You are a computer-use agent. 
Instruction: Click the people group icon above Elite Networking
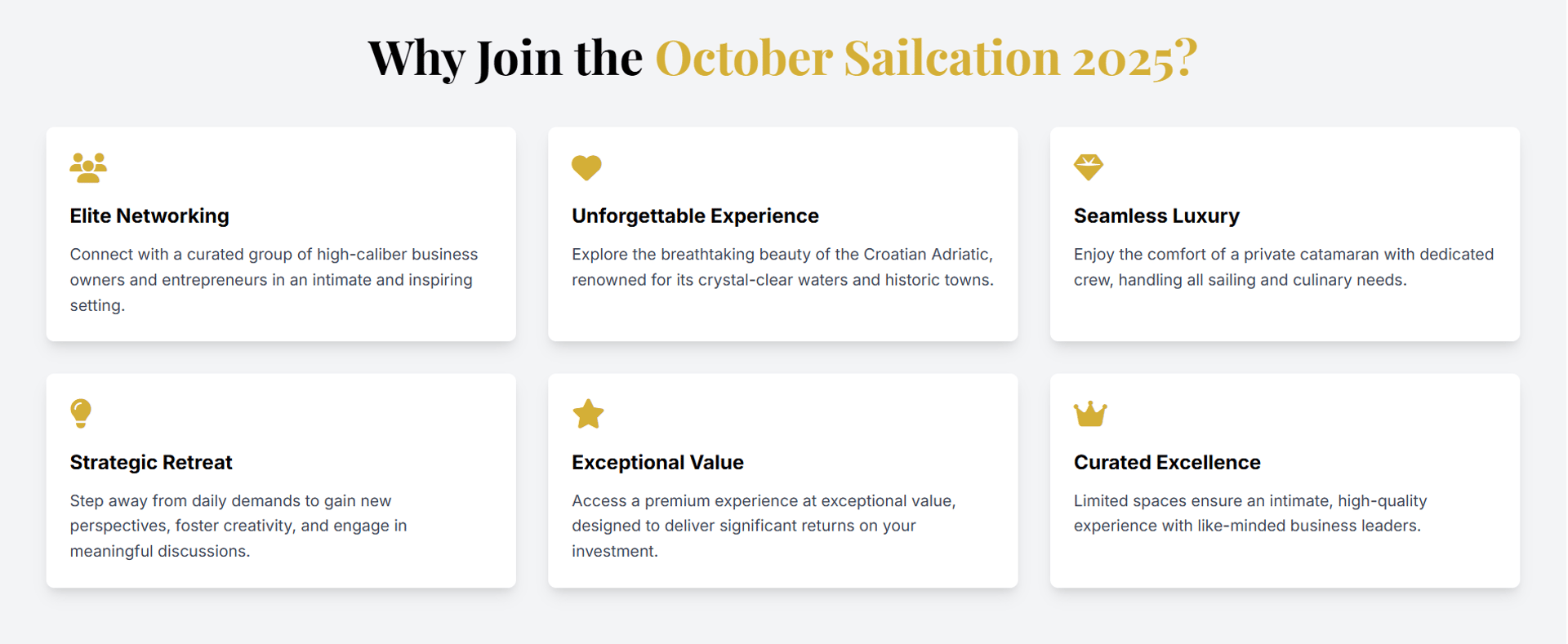[88, 167]
